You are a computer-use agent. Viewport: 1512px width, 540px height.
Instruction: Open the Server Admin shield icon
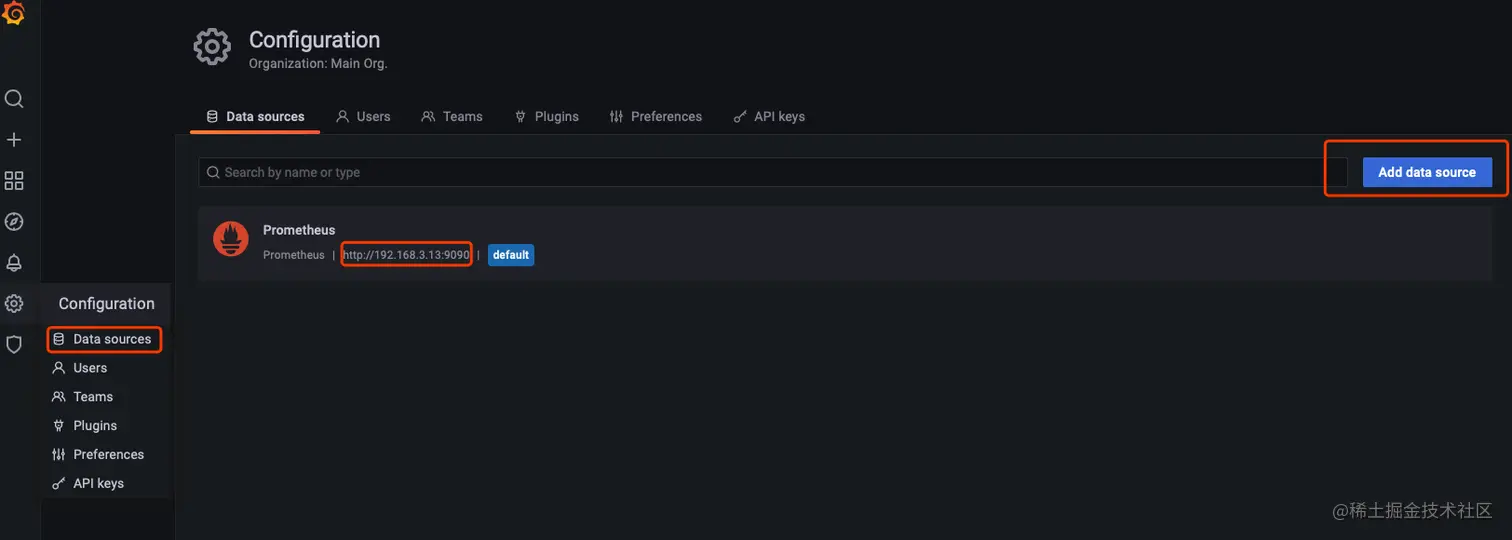(14, 345)
